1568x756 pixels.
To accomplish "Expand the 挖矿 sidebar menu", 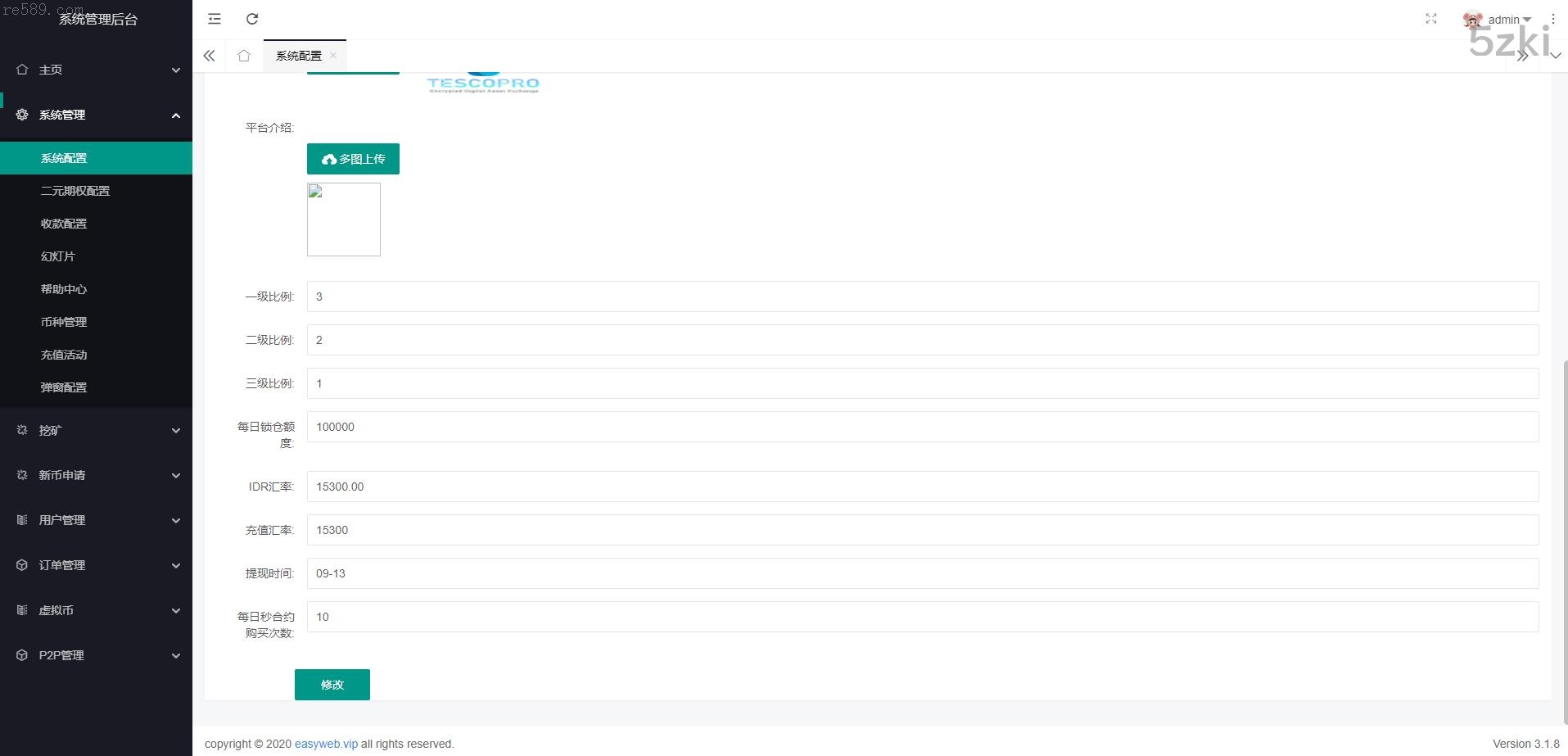I will (x=96, y=430).
